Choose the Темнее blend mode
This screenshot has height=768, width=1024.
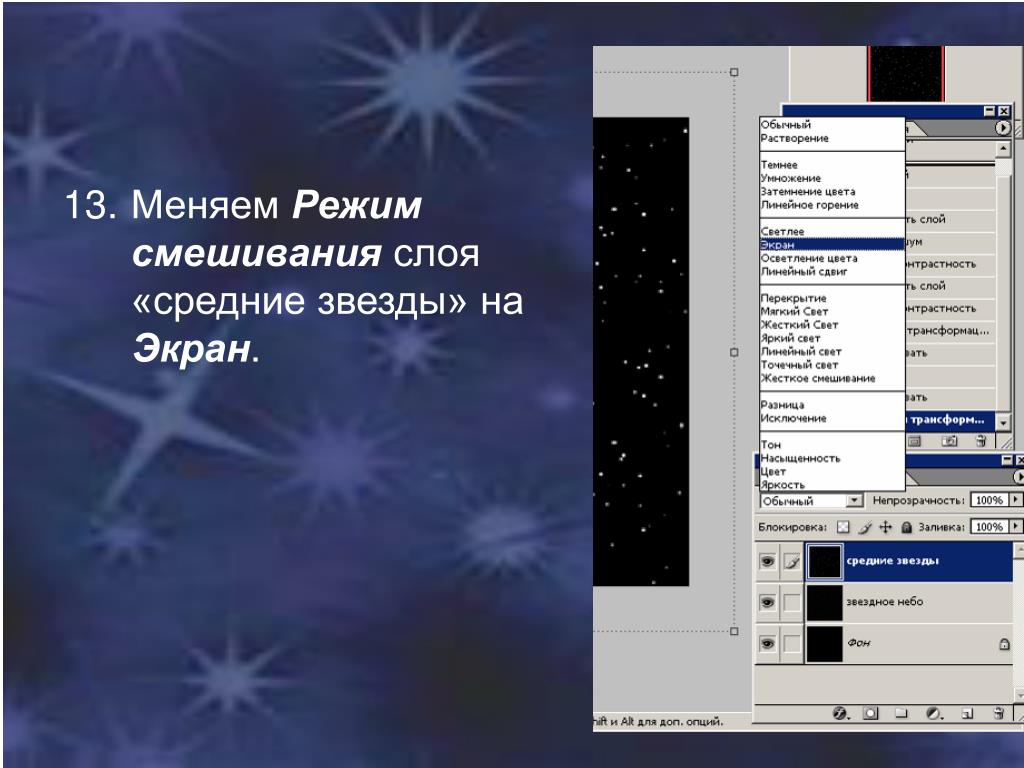[x=831, y=165]
